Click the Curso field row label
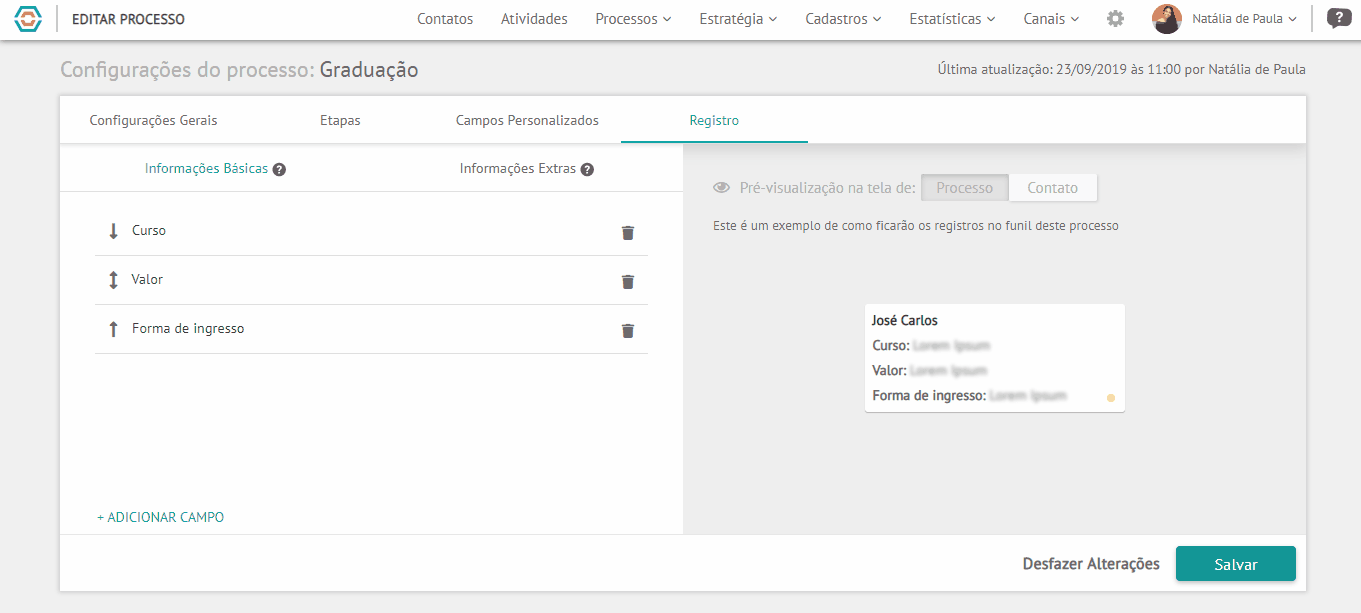 (x=149, y=231)
